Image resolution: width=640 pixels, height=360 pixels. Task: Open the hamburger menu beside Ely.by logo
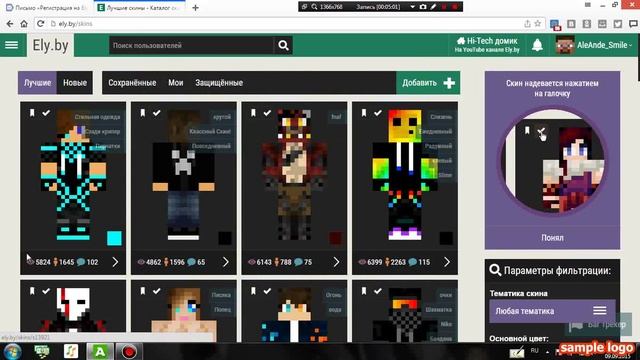pyautogui.click(x=11, y=45)
